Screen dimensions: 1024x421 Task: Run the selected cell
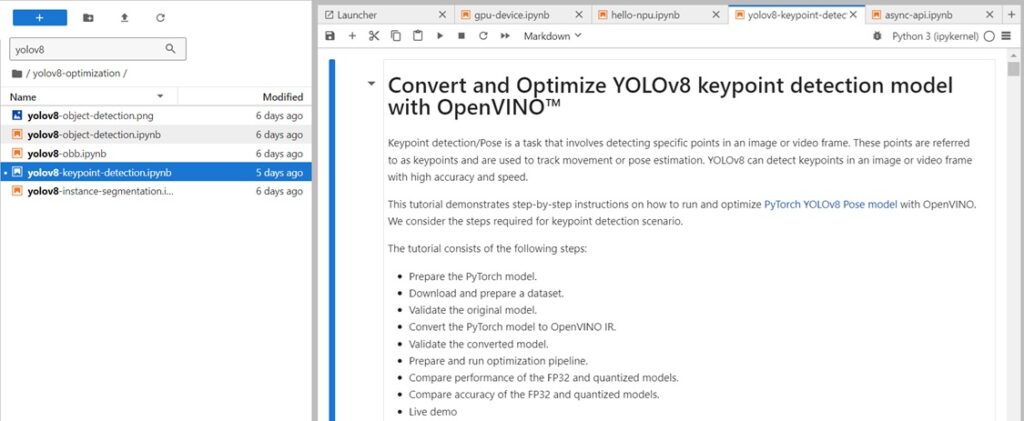coord(440,36)
